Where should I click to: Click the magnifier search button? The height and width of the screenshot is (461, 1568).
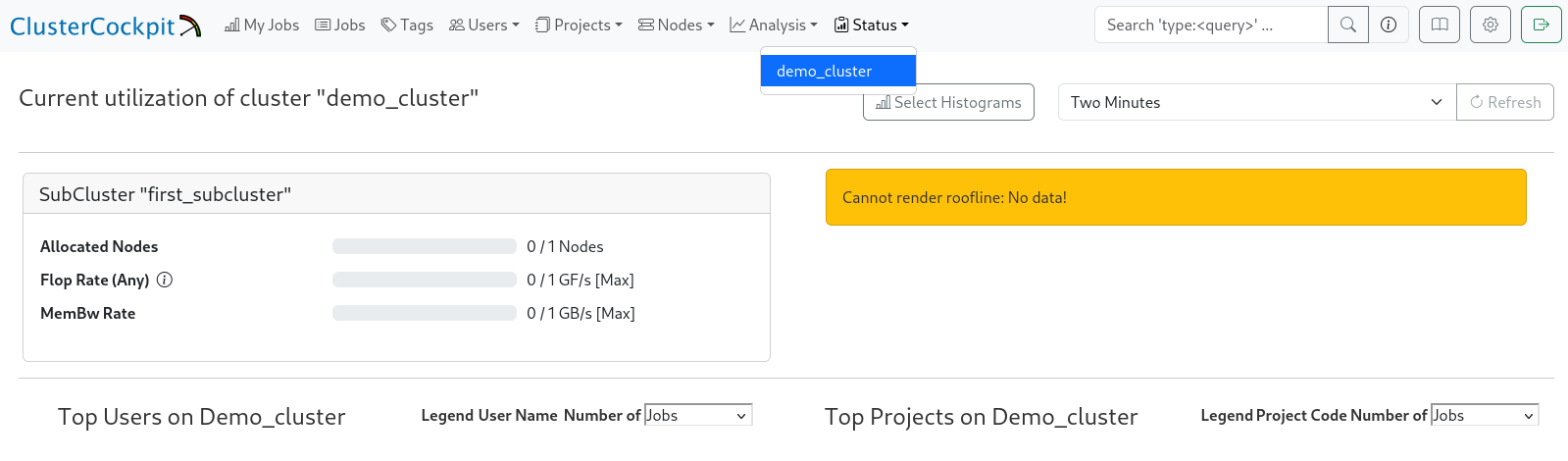pyautogui.click(x=1348, y=26)
